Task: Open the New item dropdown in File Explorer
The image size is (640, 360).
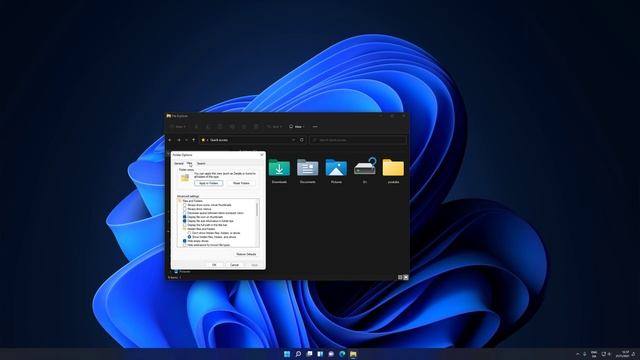Action: click(x=178, y=127)
